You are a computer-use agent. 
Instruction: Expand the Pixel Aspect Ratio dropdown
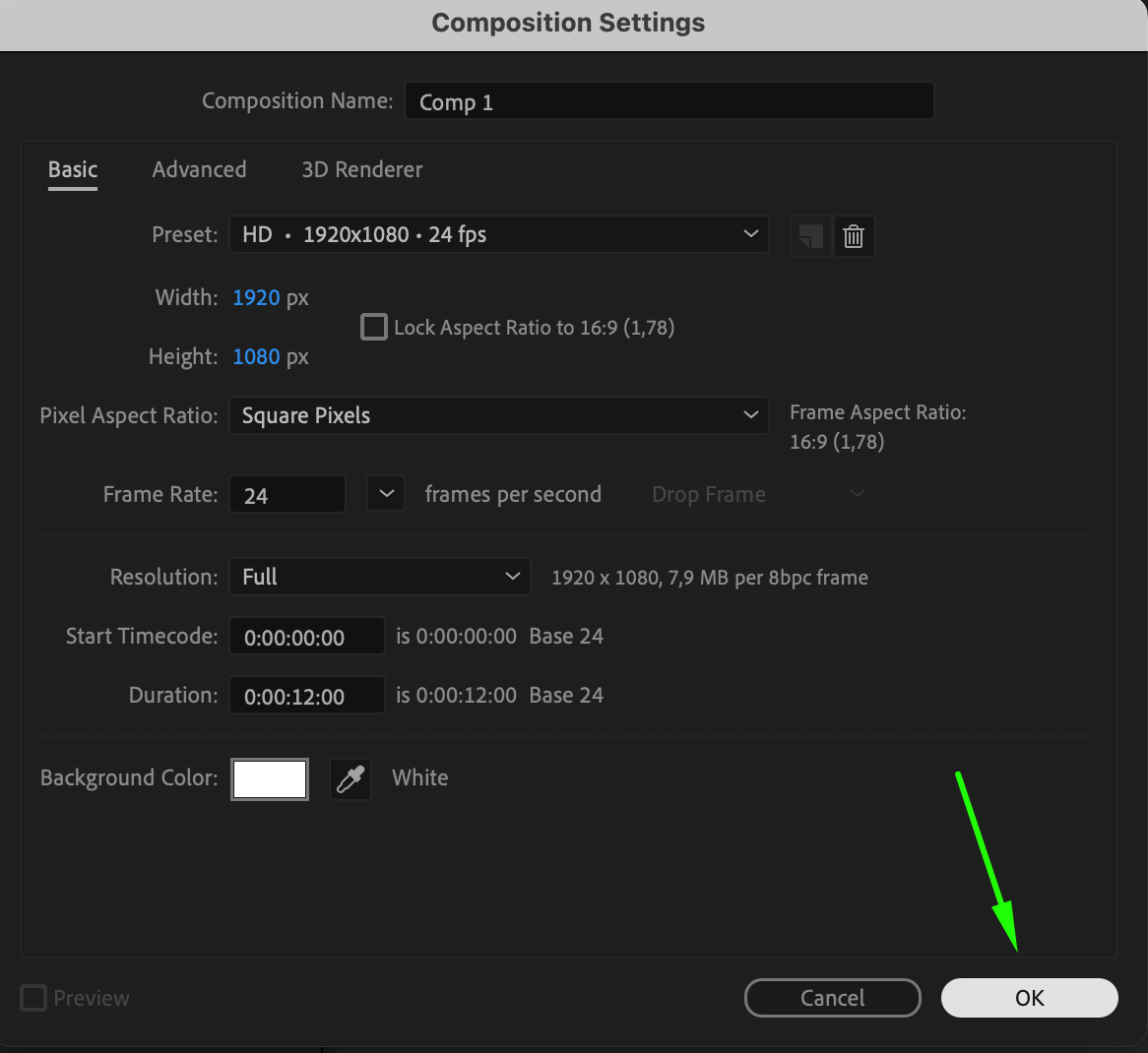click(x=498, y=415)
